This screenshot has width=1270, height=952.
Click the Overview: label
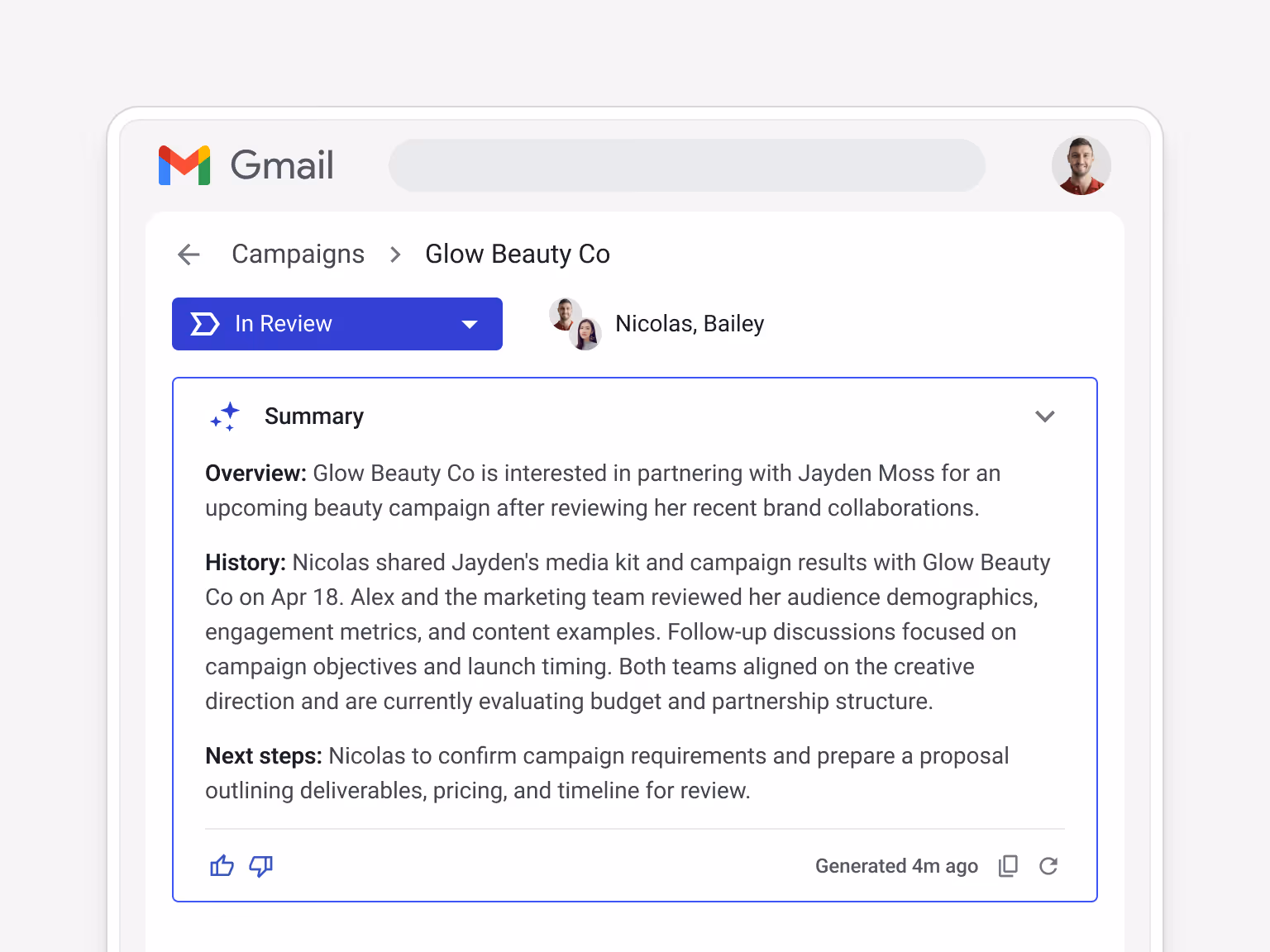click(255, 474)
